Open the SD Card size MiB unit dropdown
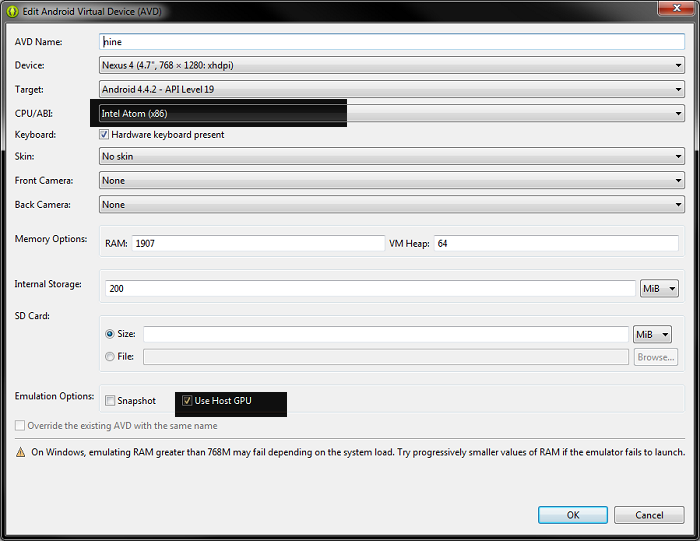The width and height of the screenshot is (700, 541). (652, 334)
